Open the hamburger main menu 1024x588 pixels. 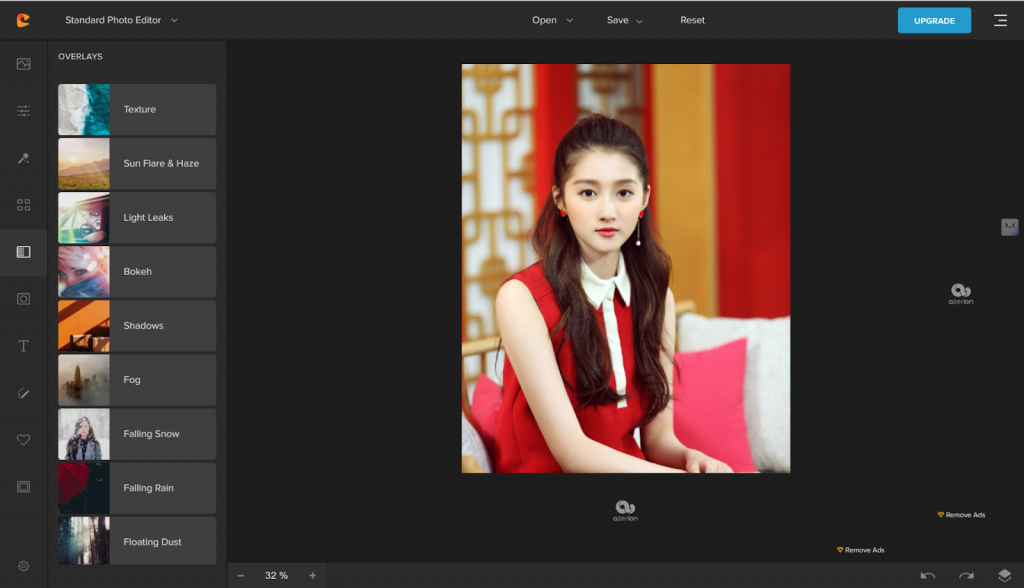1000,20
